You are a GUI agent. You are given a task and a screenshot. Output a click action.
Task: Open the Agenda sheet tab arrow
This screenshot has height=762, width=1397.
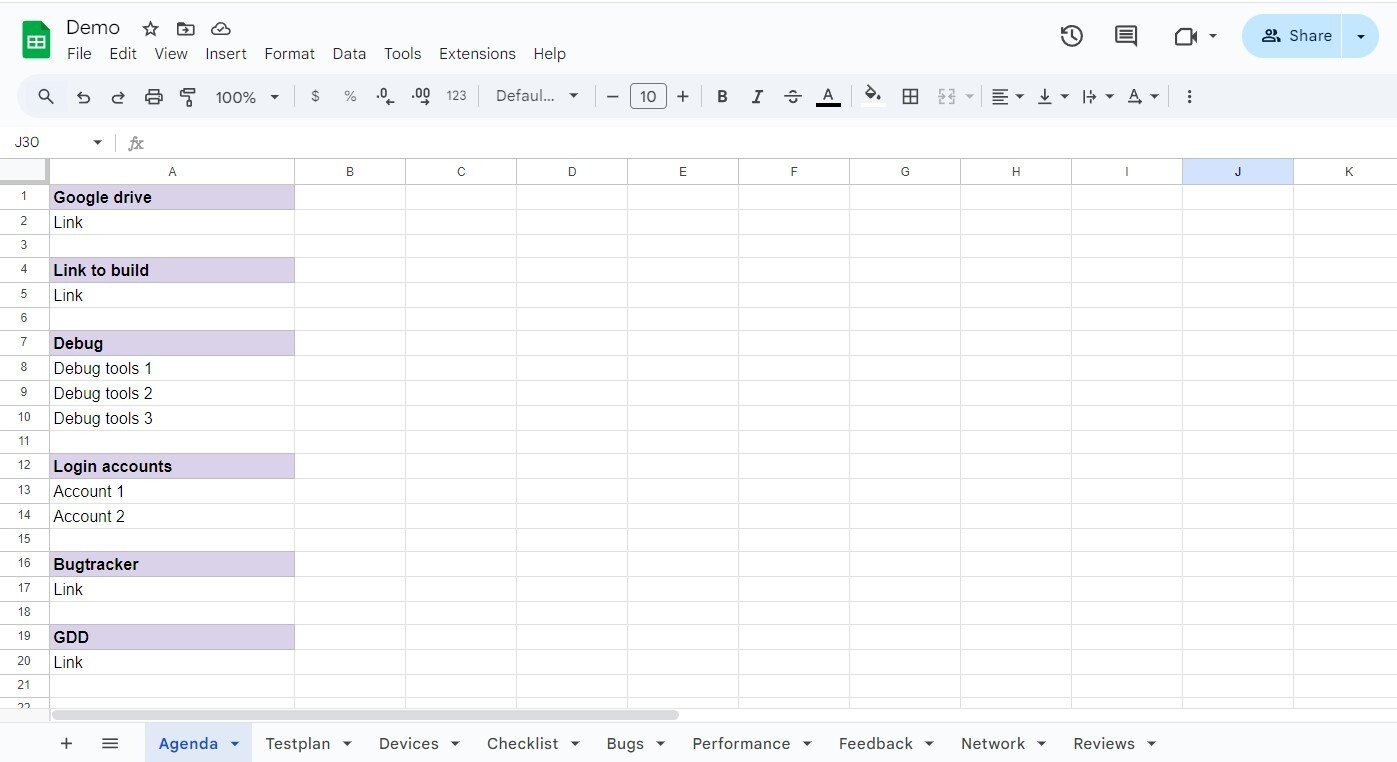tap(235, 744)
